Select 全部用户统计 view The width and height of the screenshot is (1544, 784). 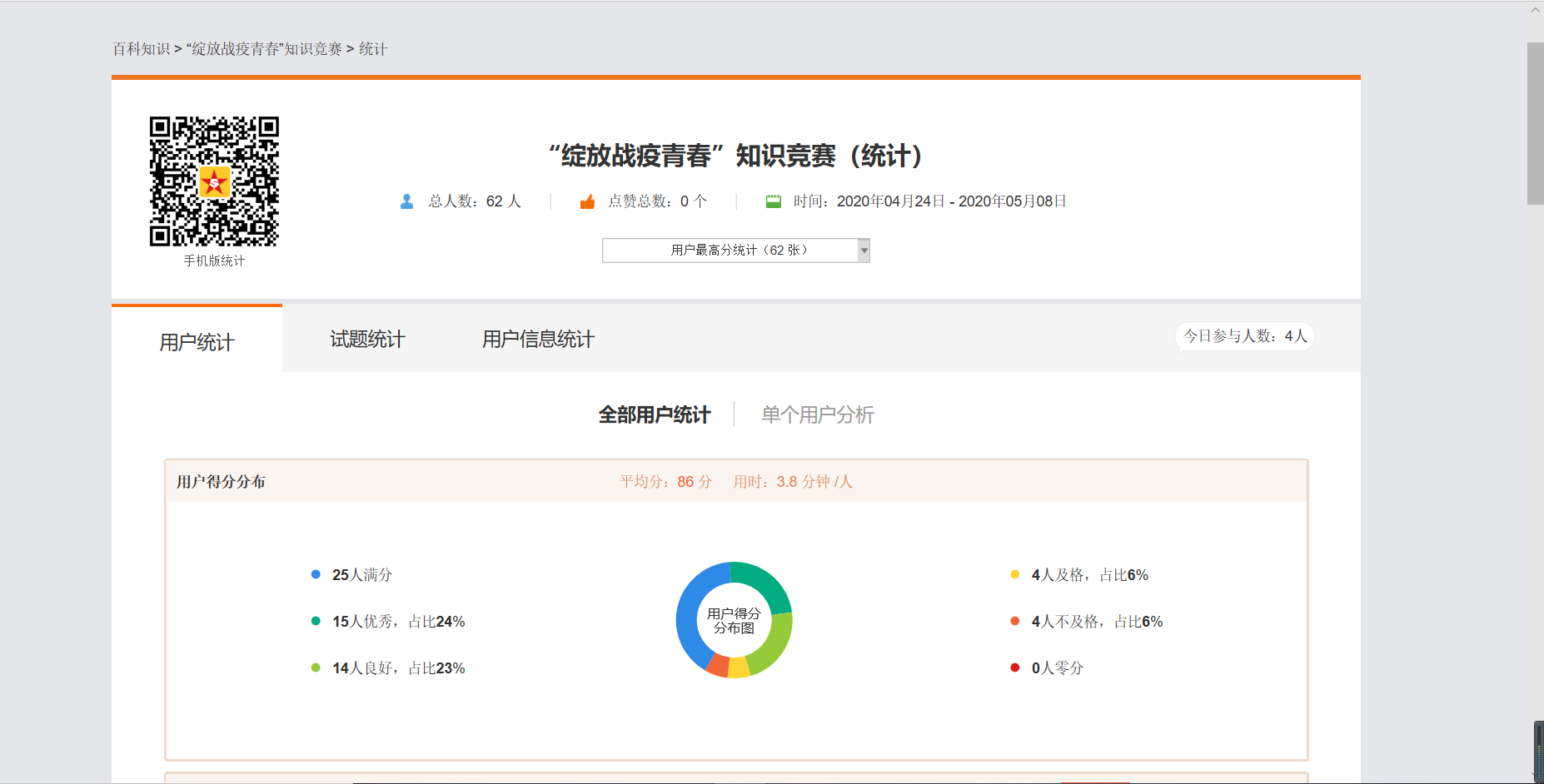[x=655, y=414]
